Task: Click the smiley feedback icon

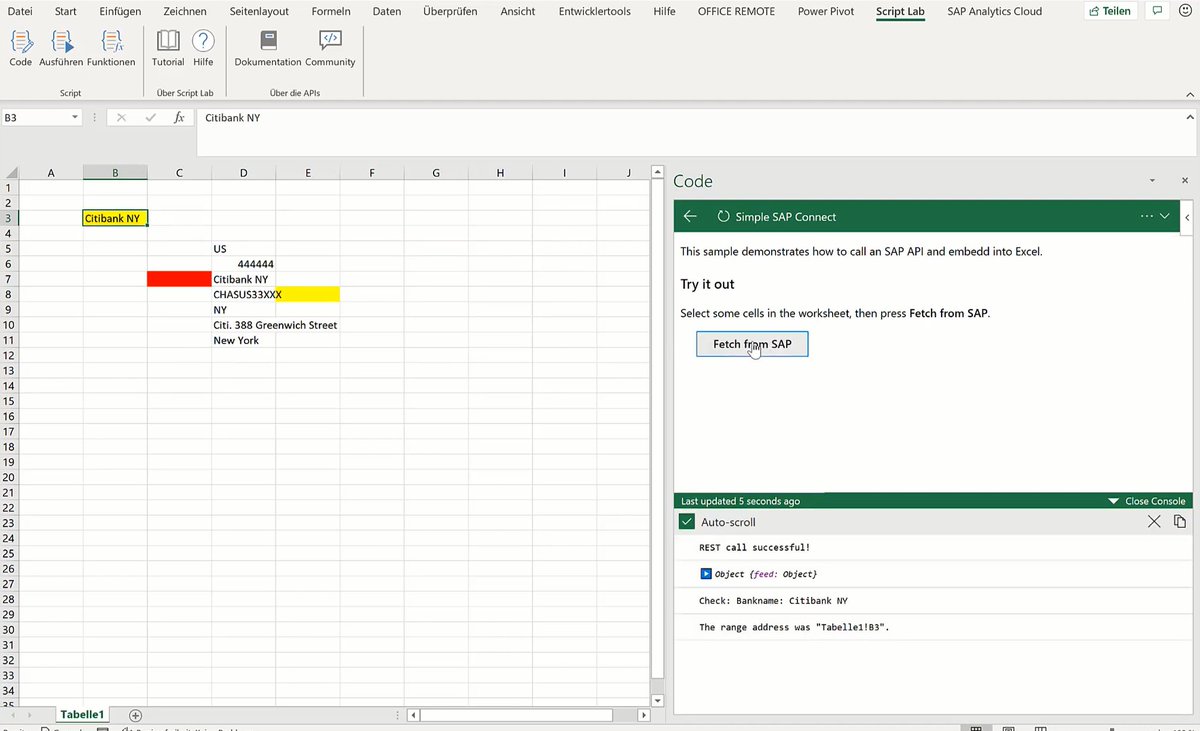Action: 1186,11
